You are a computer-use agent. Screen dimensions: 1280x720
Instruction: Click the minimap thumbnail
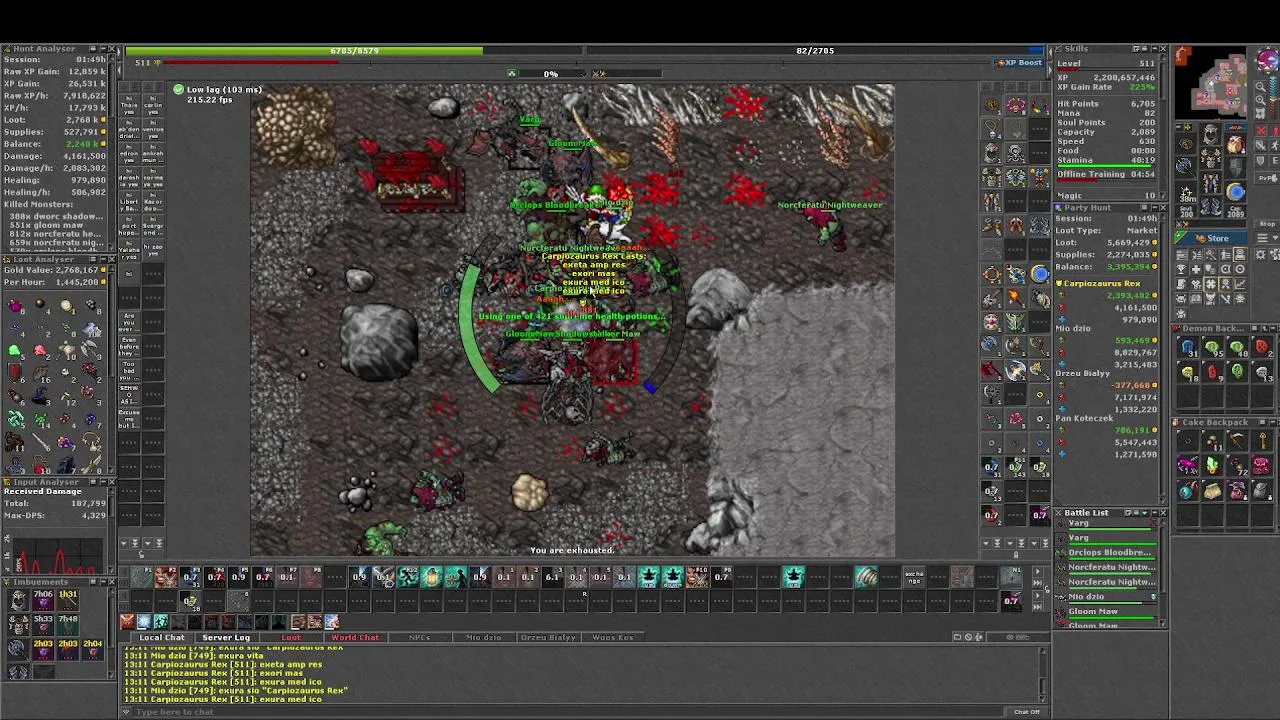(1212, 82)
